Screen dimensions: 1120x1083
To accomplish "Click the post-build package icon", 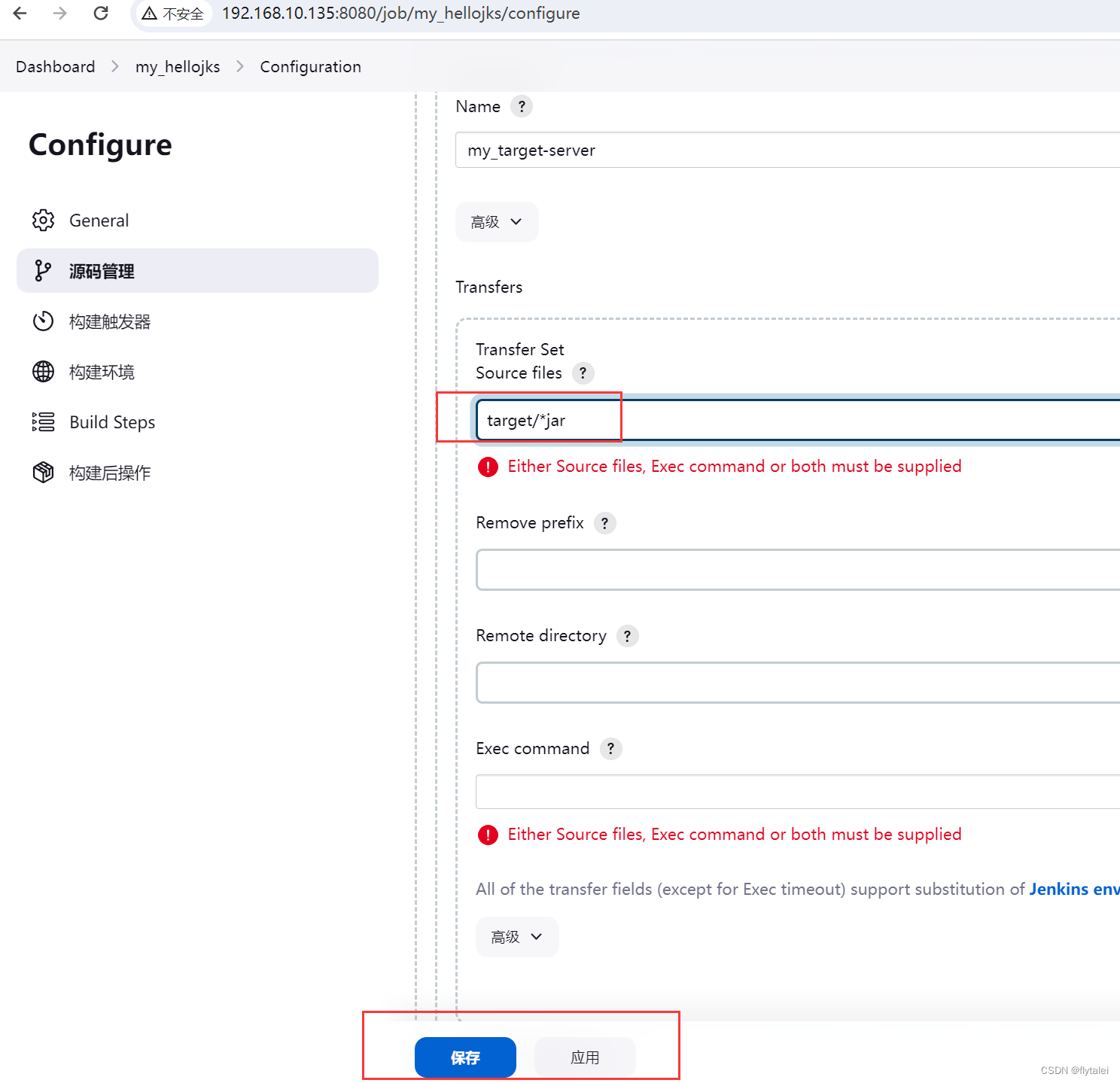I will [x=44, y=473].
